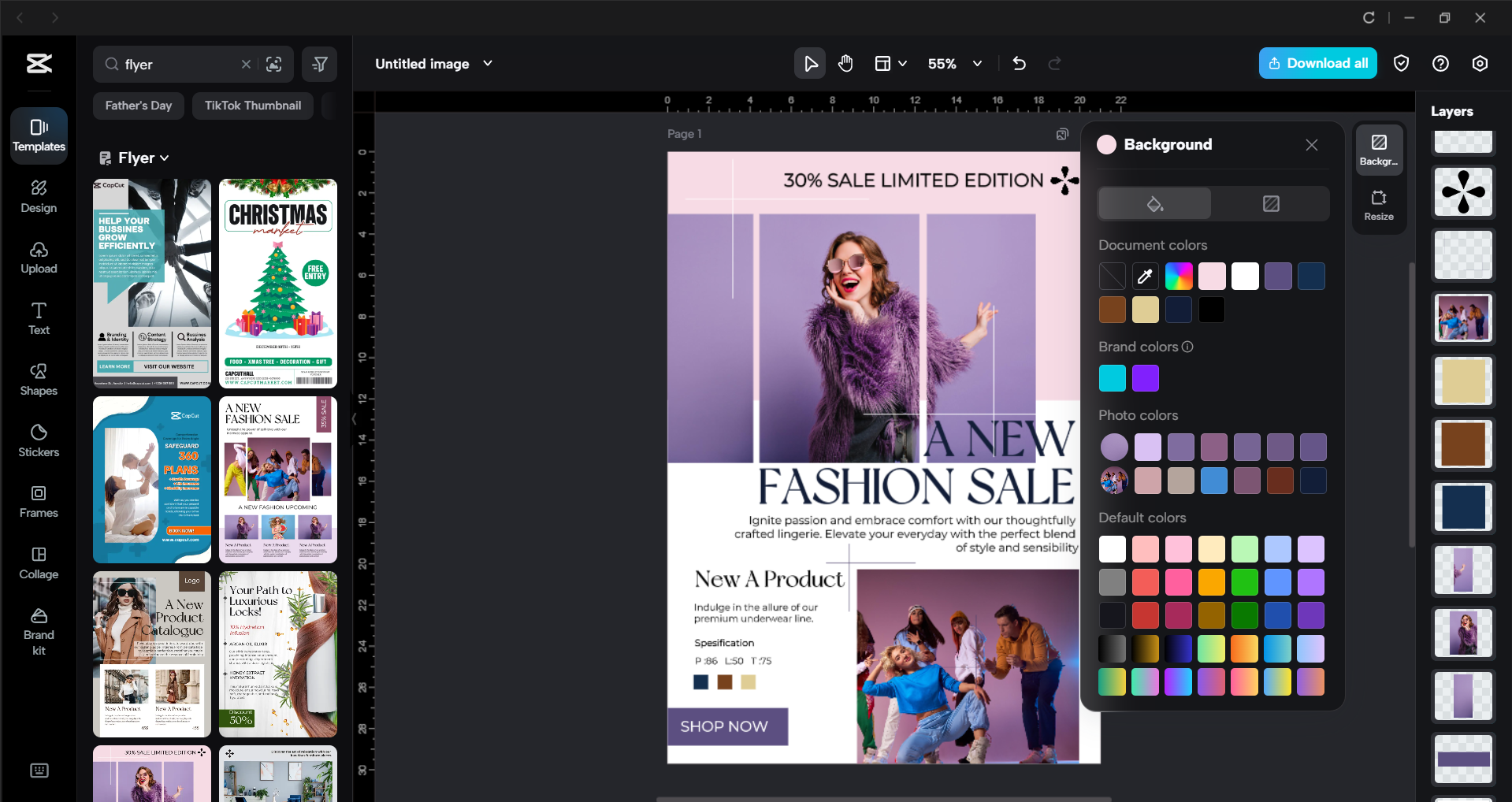Undo the last action

coord(1018,63)
